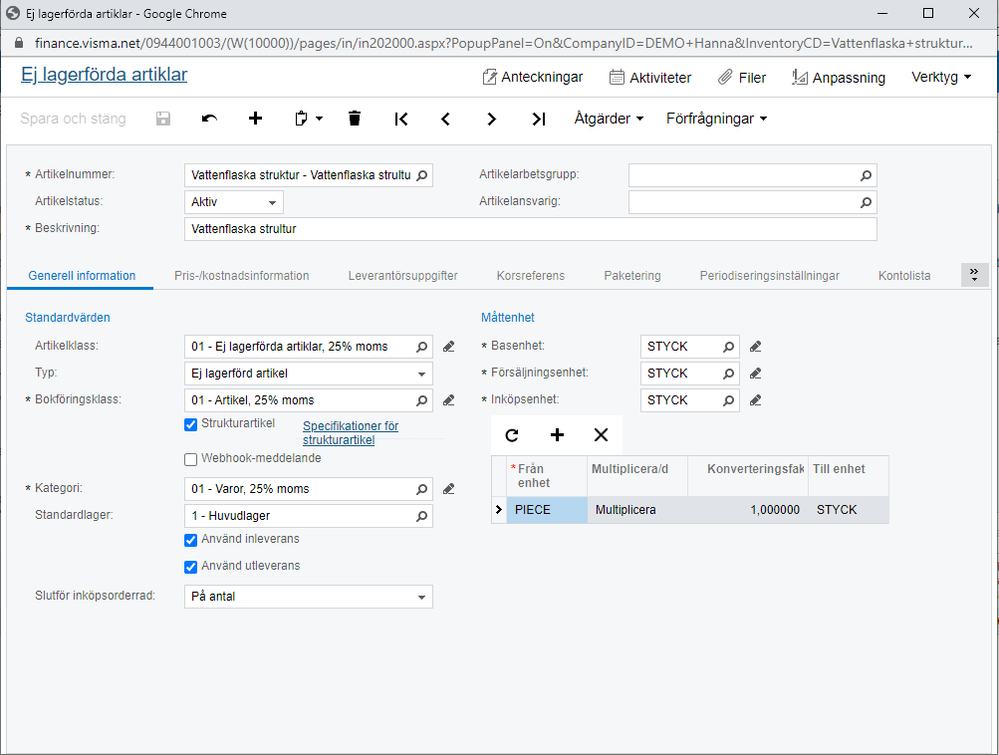This screenshot has height=755, width=999.
Task: Add a row to the unit conversion grid
Action: [x=557, y=435]
